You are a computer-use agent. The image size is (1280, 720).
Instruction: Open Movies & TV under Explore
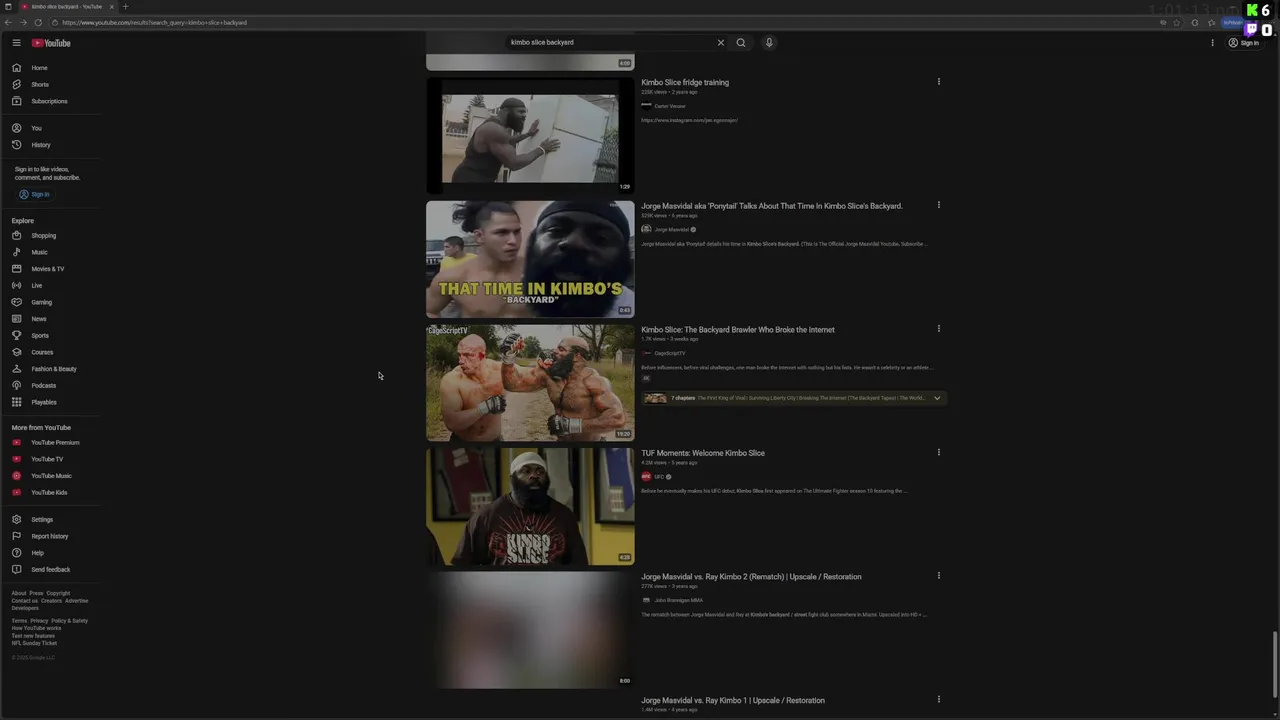point(50,269)
